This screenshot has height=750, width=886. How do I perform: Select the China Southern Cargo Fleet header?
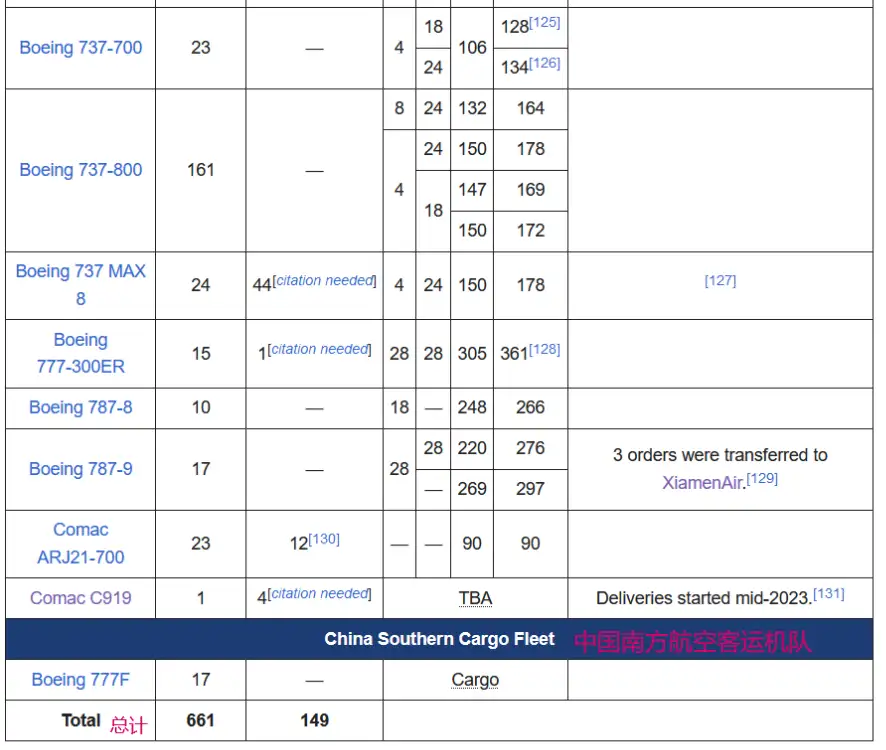(x=440, y=639)
